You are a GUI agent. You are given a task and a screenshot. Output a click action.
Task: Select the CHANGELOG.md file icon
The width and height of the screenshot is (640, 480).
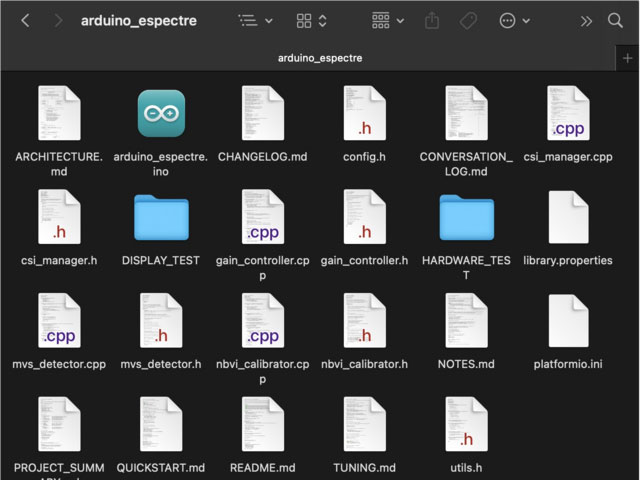pyautogui.click(x=263, y=113)
